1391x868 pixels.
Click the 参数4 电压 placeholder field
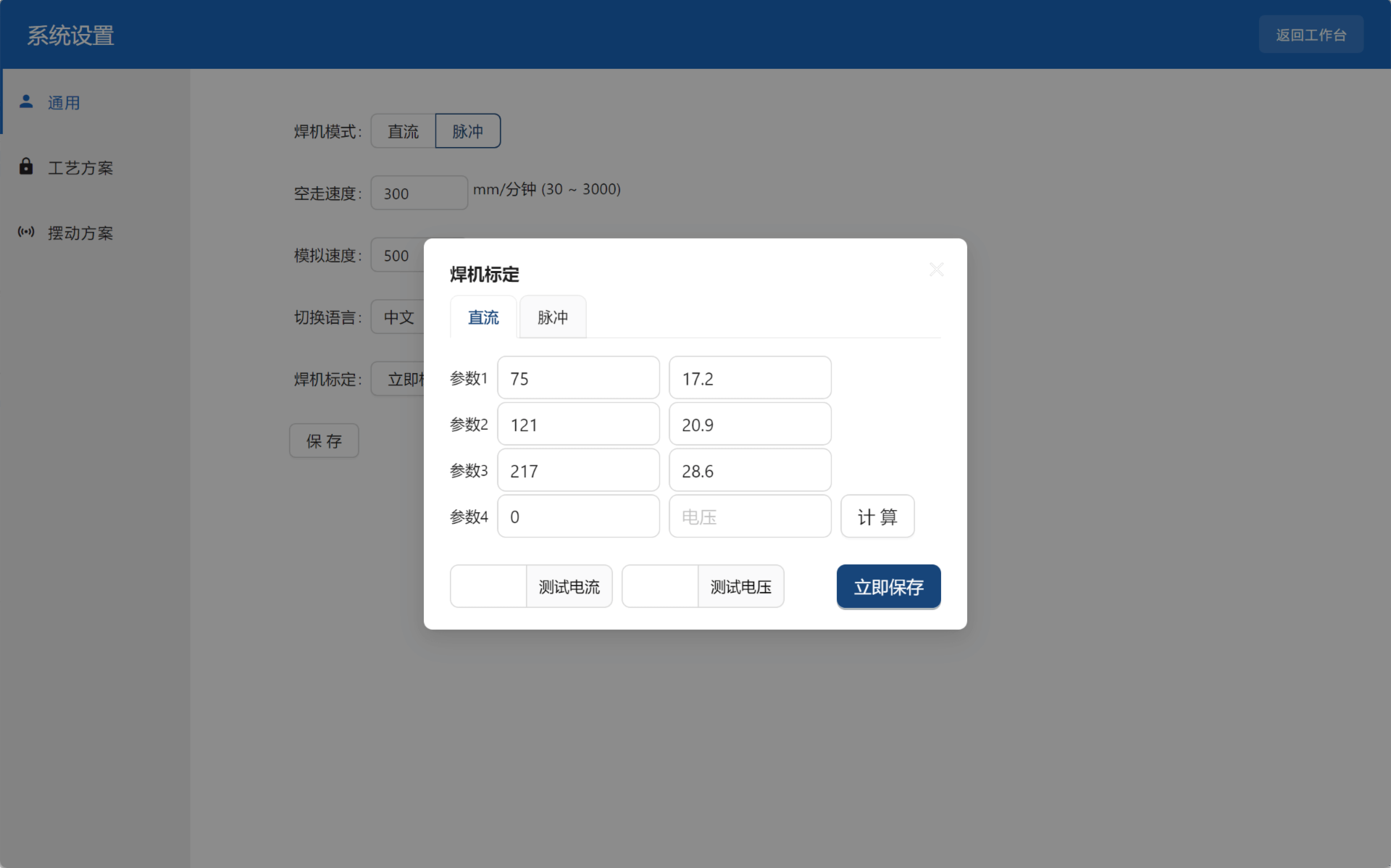[749, 517]
